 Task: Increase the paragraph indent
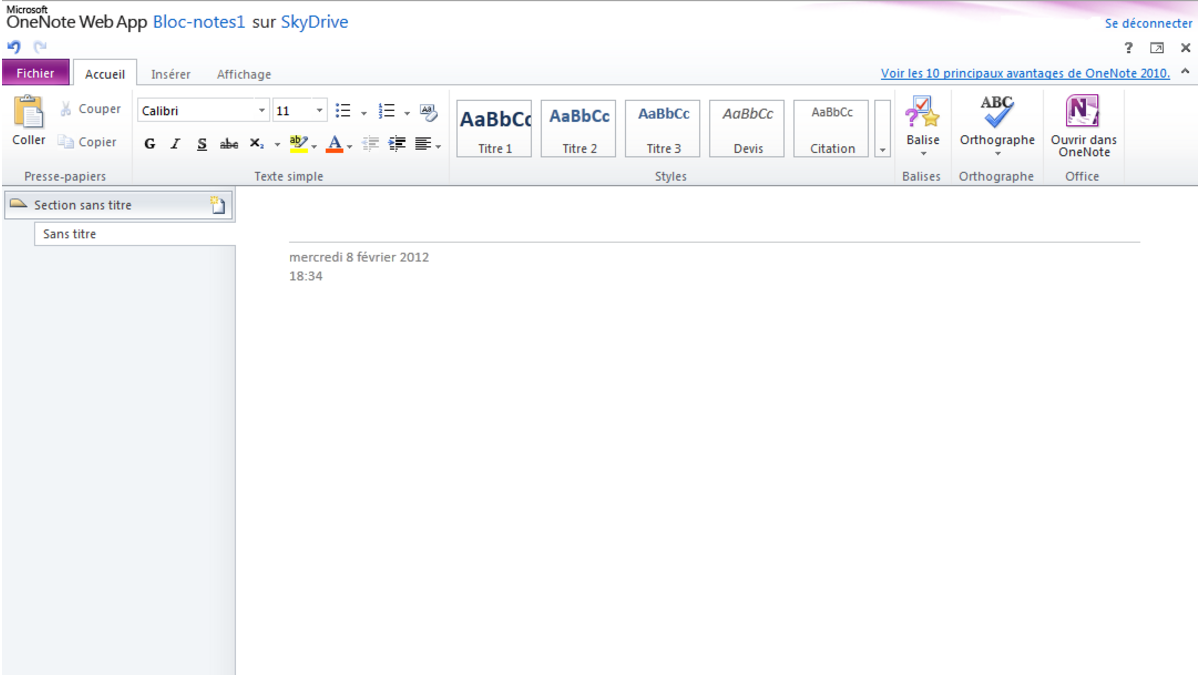click(x=397, y=144)
